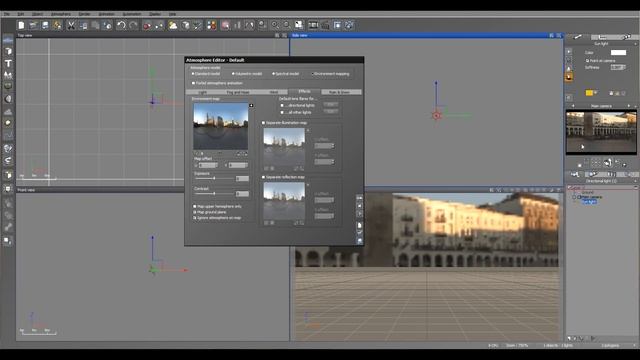Click the Cut scissors icon
Image resolution: width=640 pixels, height=360 pixels.
pyautogui.click(x=71, y=25)
